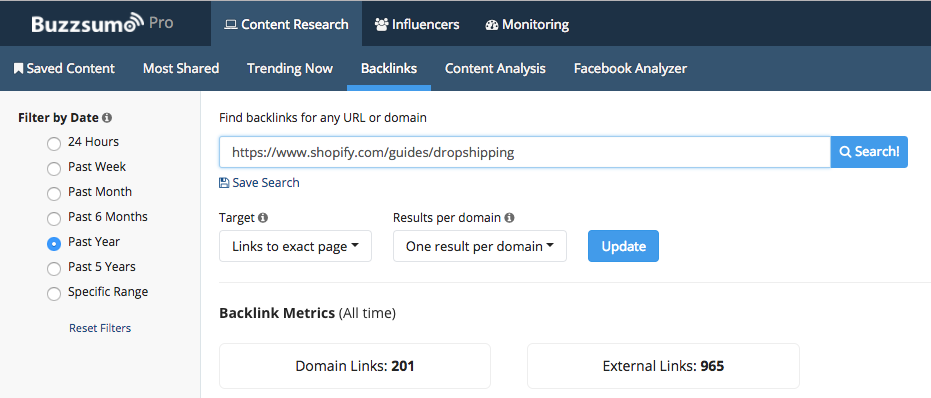Viewport: 931px width, 398px height.
Task: Click the info icon next to Filter by Date
Action: pos(107,118)
